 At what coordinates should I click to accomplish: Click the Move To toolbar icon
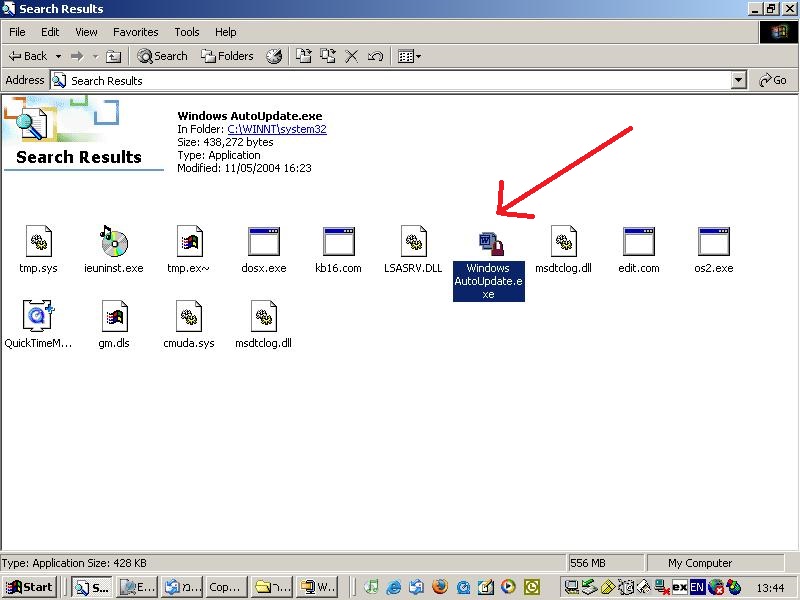click(x=304, y=56)
